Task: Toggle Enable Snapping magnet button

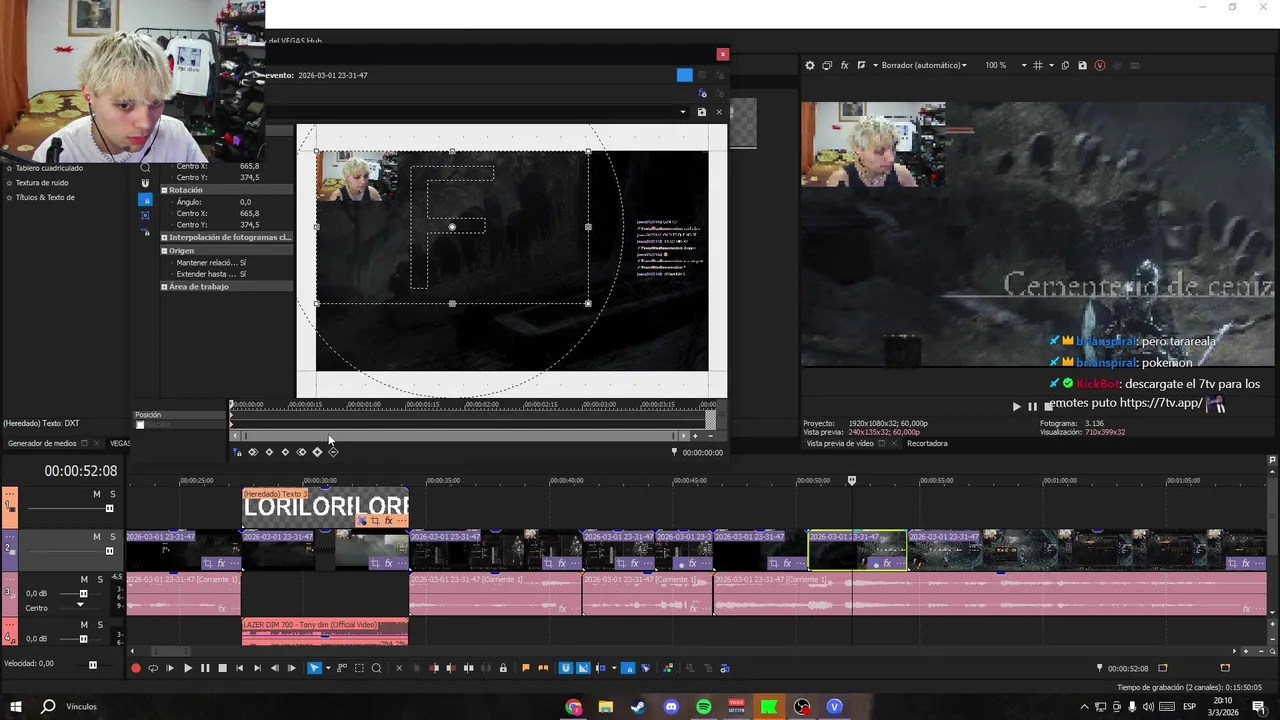Action: (566, 669)
